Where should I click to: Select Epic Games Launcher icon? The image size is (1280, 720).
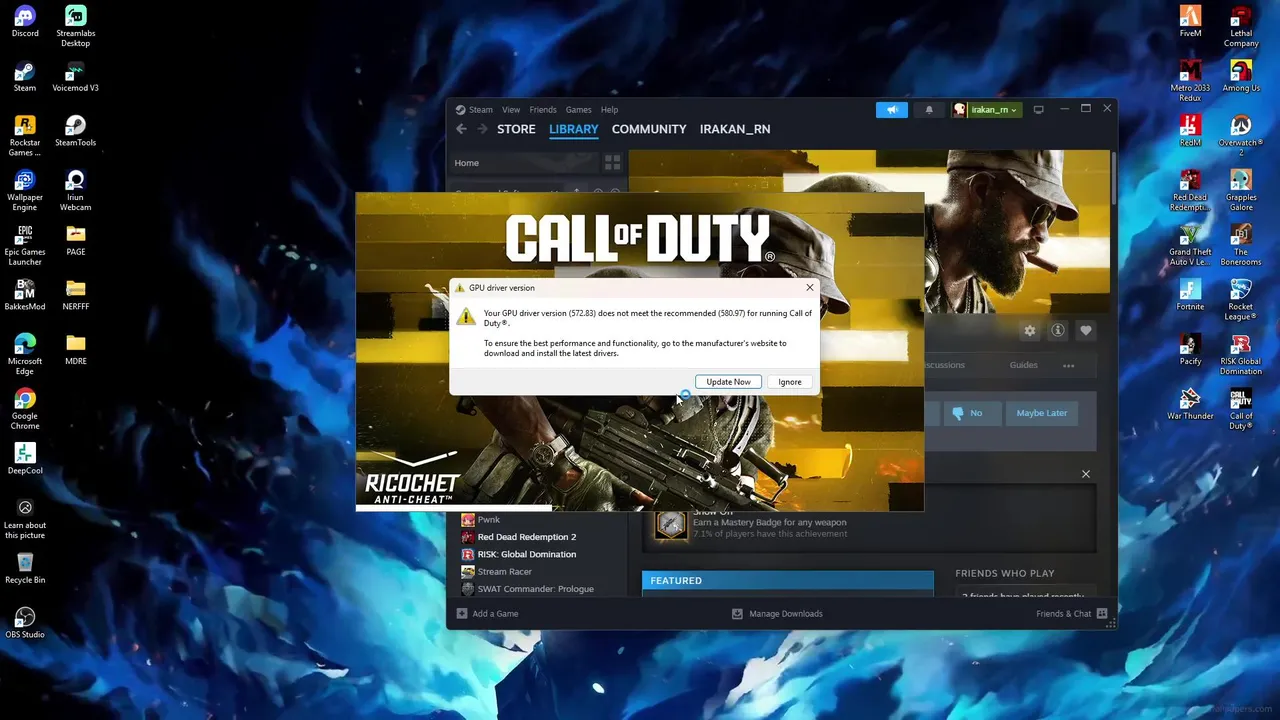coord(25,245)
